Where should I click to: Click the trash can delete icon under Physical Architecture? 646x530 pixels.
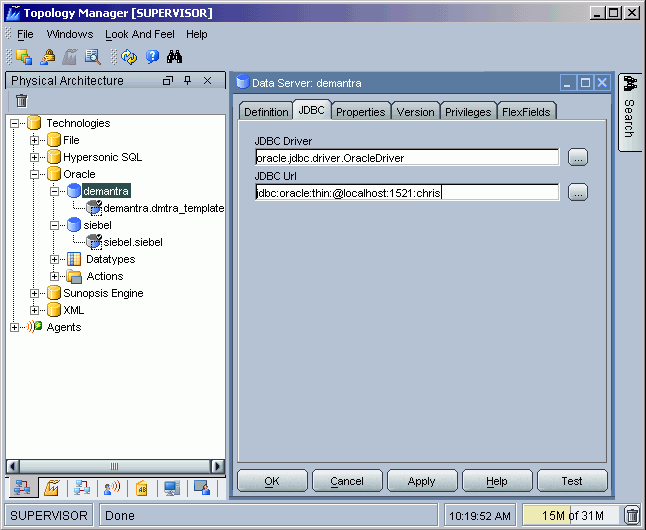pos(21,101)
